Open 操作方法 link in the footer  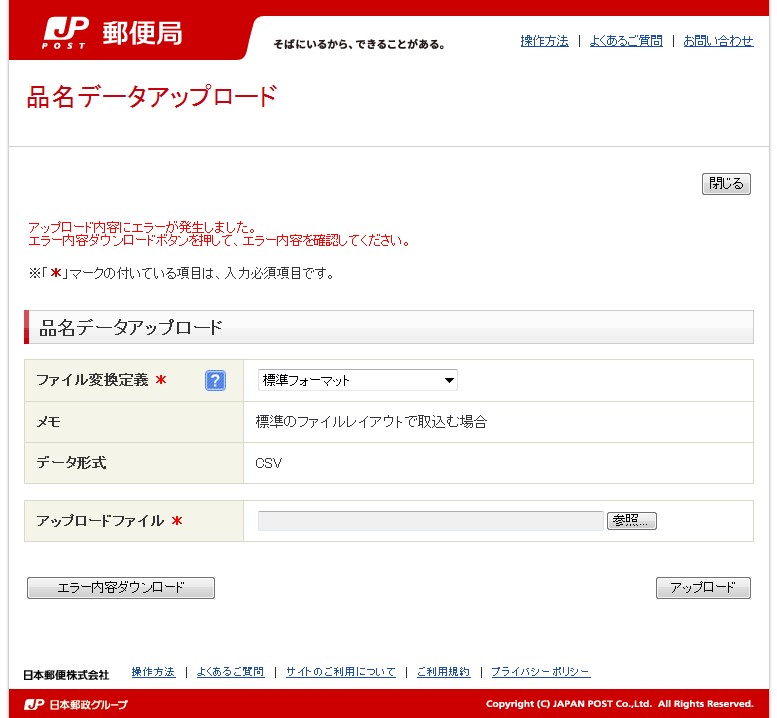pos(153,672)
